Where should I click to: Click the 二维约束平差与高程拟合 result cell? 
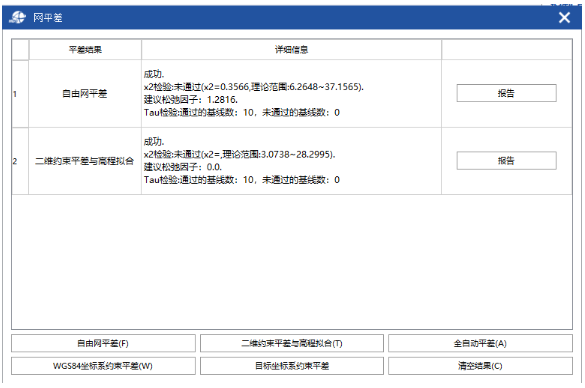pyautogui.click(x=85, y=161)
